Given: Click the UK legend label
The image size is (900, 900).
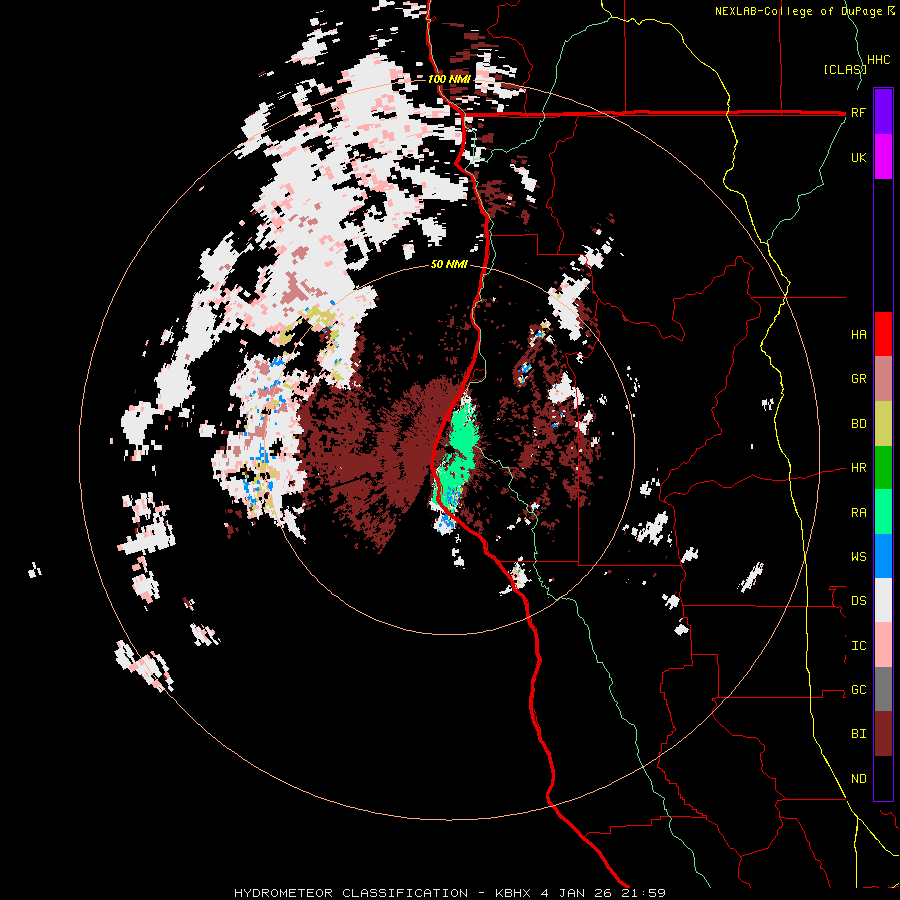Looking at the screenshot, I should point(858,157).
